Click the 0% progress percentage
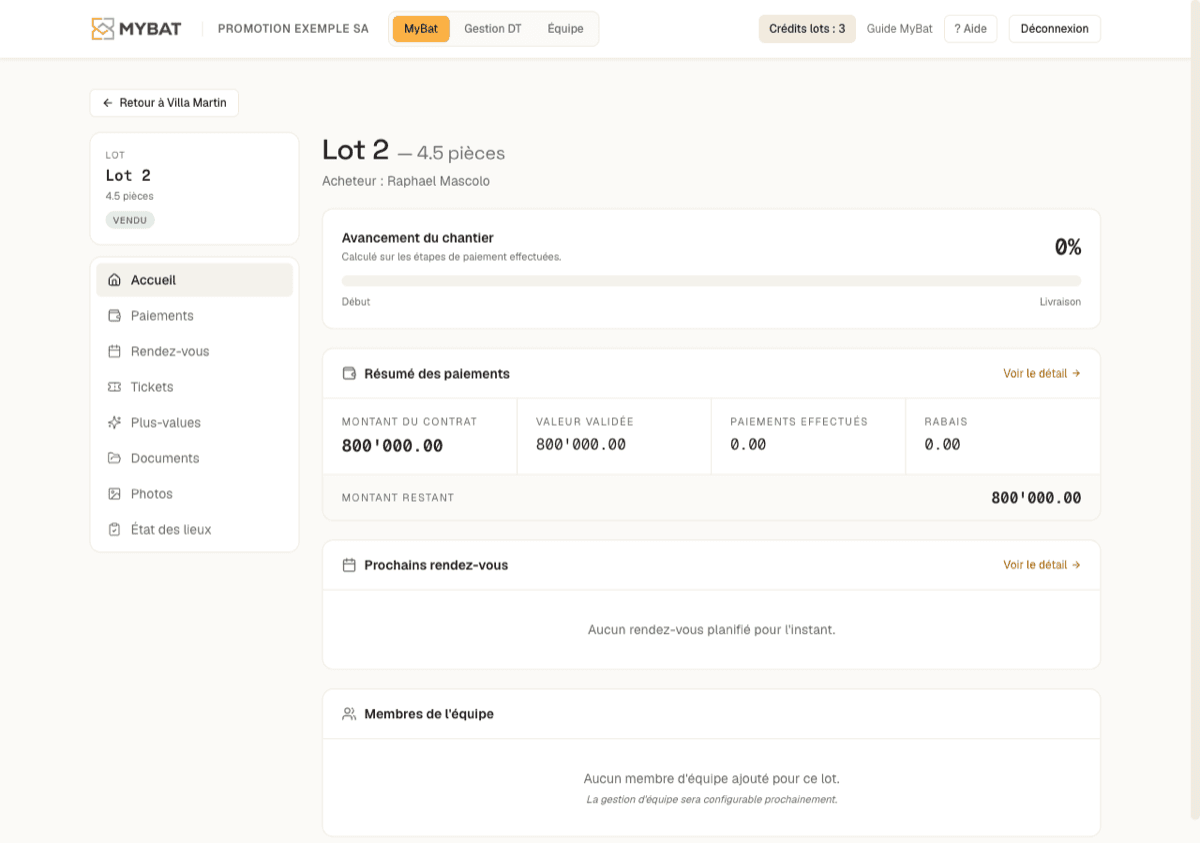Screen dimensions: 1200x843 click(x=1068, y=247)
